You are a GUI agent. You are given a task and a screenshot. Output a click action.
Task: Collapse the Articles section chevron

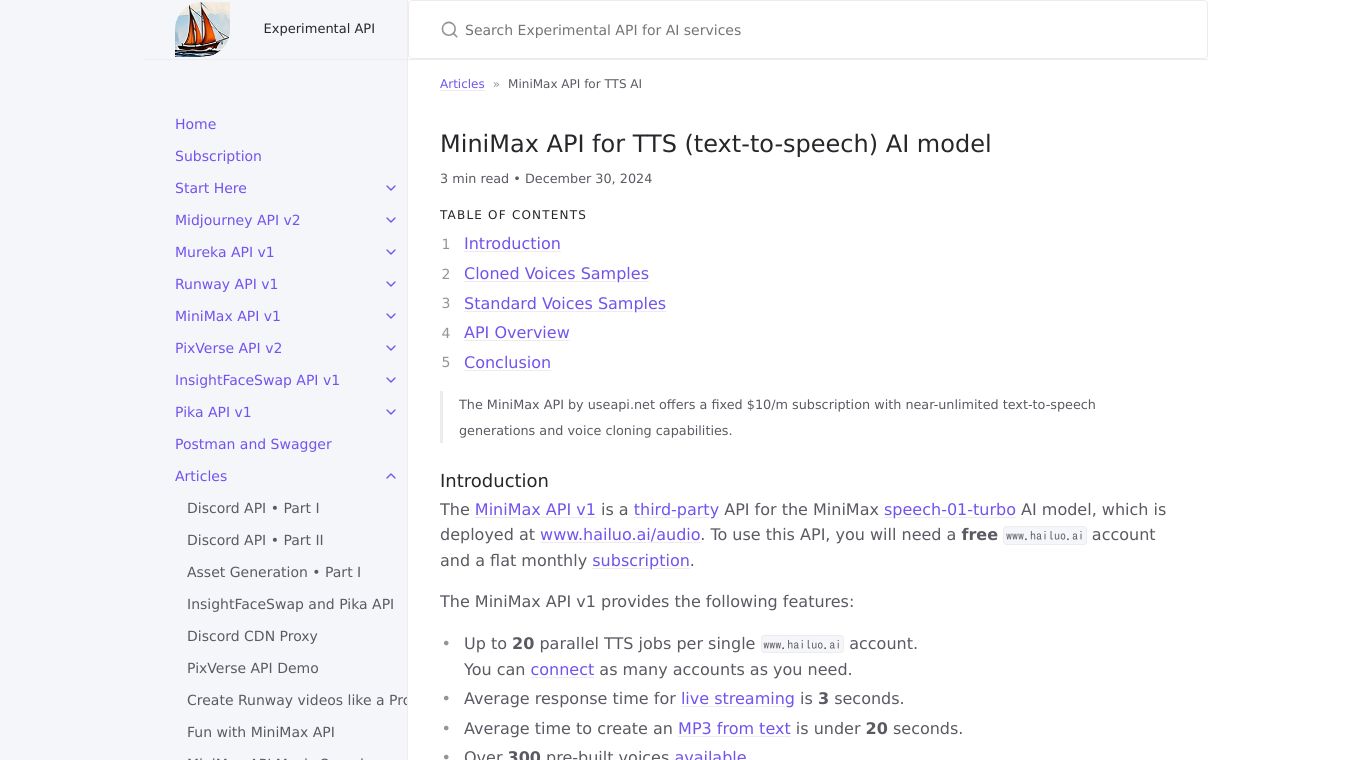pos(391,476)
